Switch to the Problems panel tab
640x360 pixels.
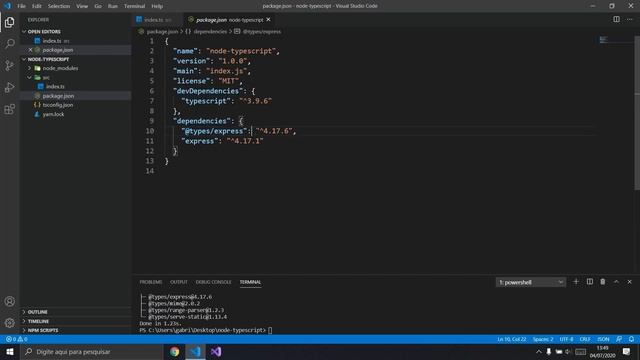point(151,282)
